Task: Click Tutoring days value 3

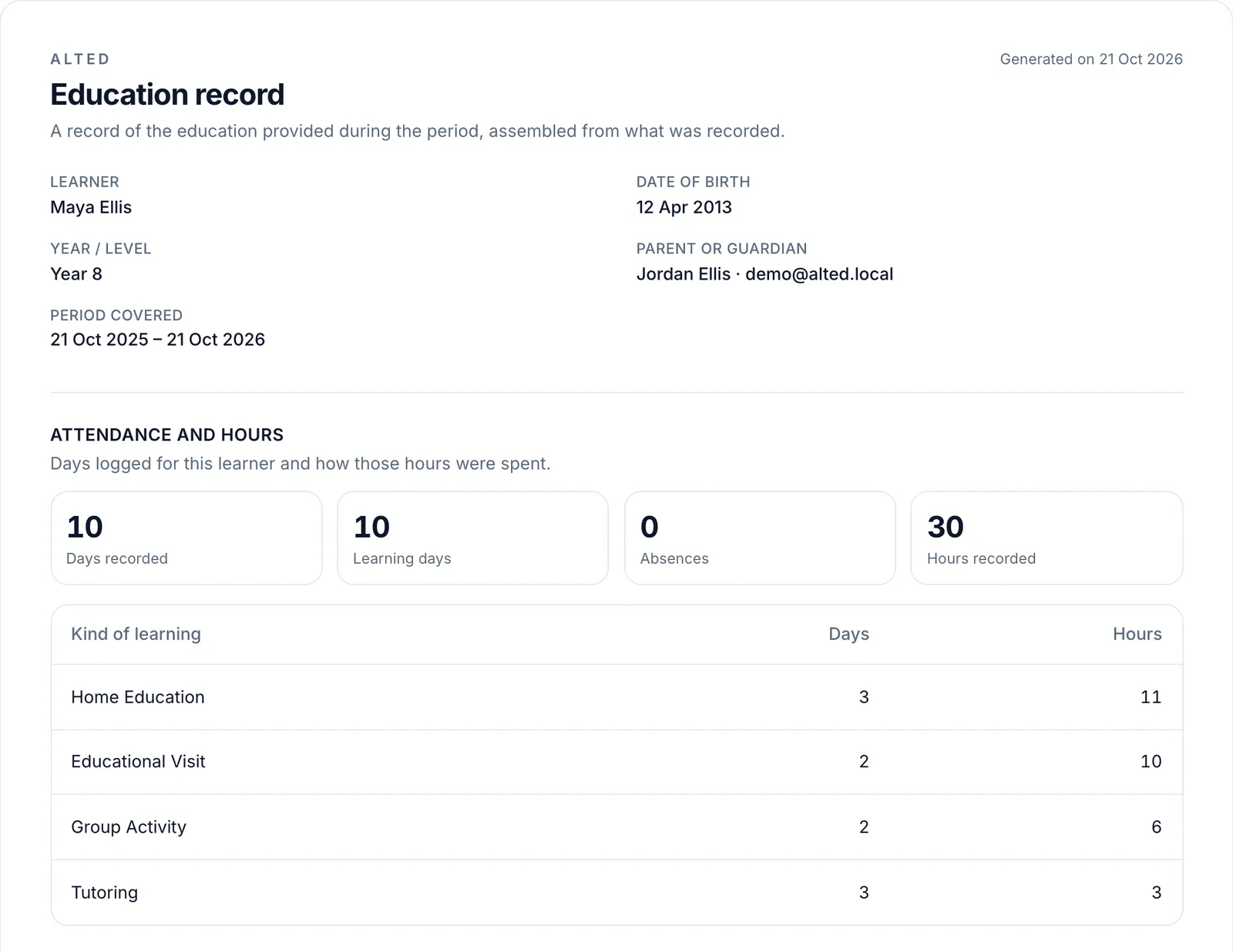Action: pyautogui.click(x=864, y=893)
